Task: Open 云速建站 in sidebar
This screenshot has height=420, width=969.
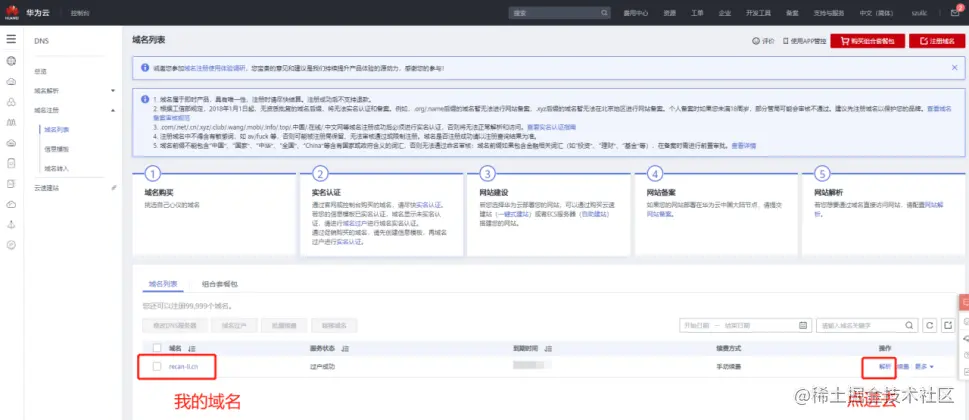Action: pyautogui.click(x=47, y=187)
